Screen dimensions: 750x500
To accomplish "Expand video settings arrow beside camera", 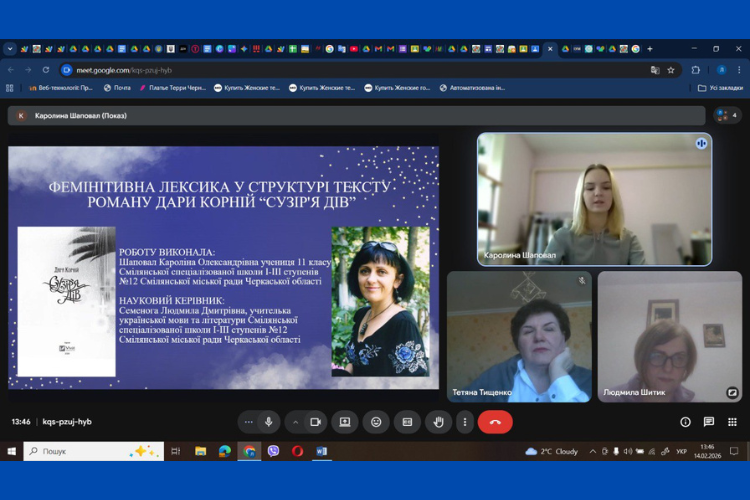I will click(295, 422).
